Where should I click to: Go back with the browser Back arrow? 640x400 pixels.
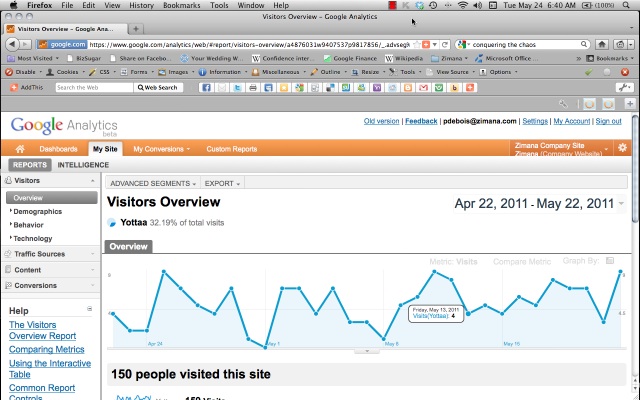click(x=12, y=44)
